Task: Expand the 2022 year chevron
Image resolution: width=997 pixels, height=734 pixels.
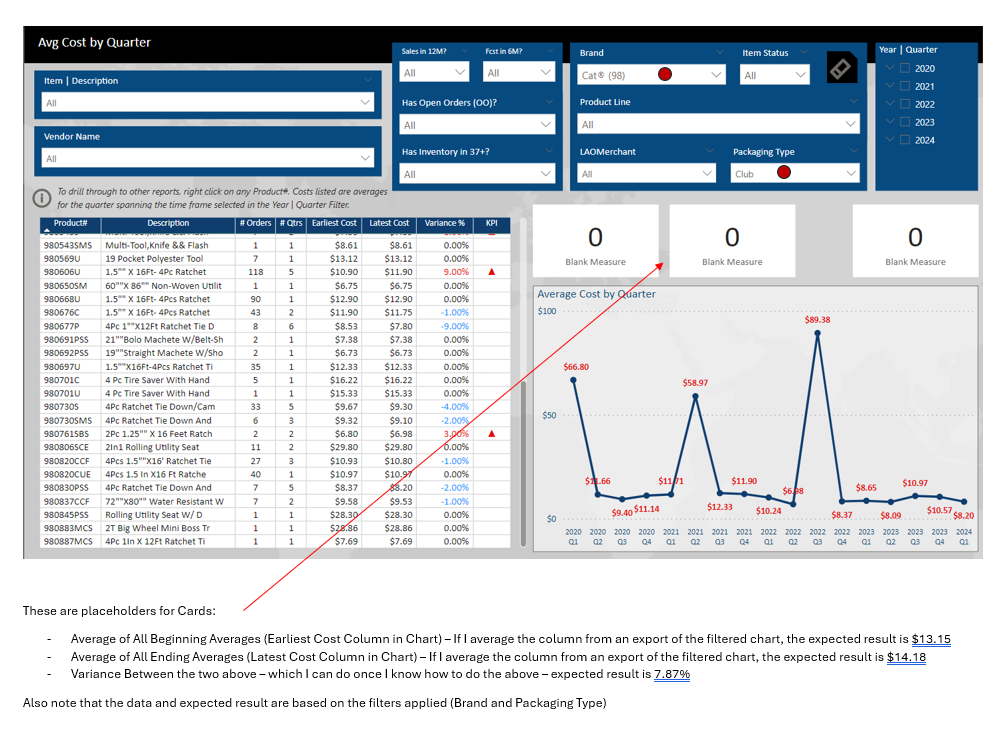Action: click(x=890, y=103)
